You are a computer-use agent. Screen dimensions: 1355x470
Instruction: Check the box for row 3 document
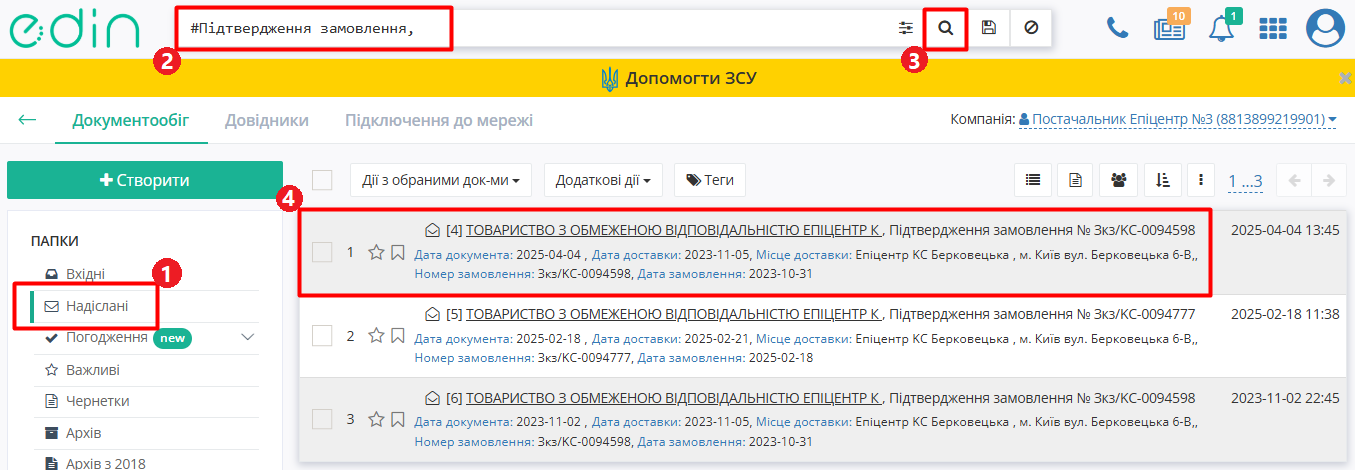pos(322,419)
